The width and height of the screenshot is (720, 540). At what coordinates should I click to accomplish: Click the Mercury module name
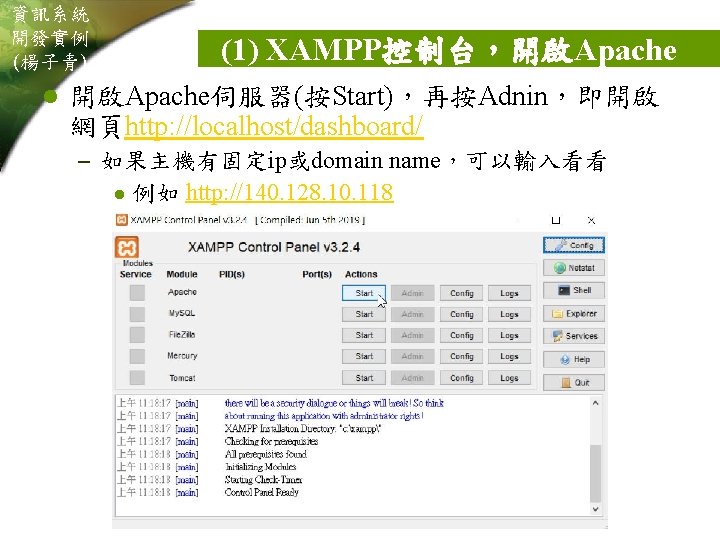click(x=182, y=356)
